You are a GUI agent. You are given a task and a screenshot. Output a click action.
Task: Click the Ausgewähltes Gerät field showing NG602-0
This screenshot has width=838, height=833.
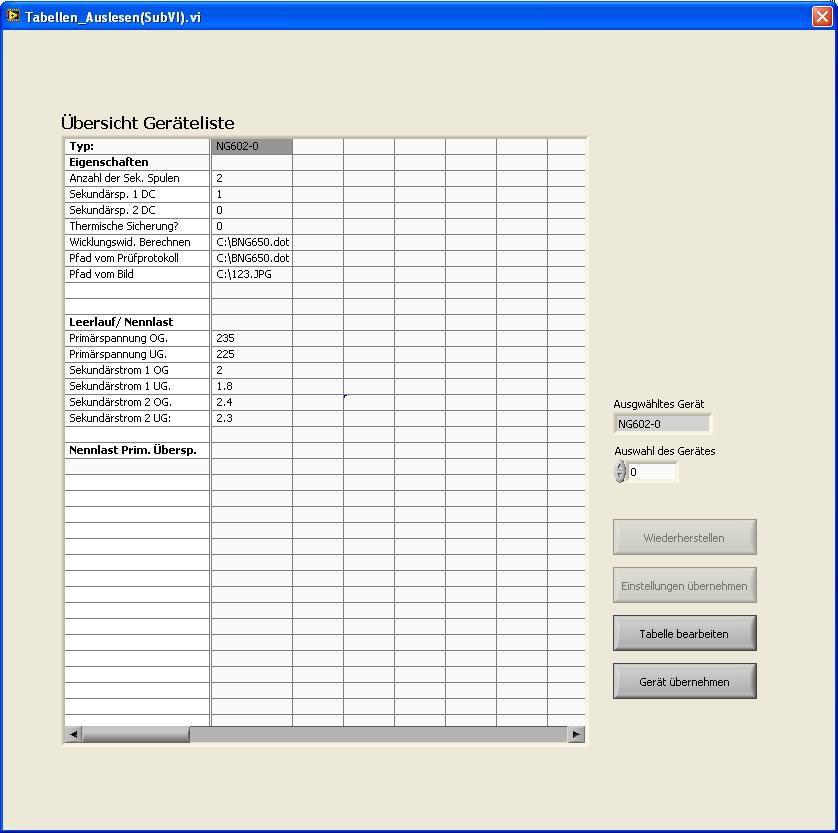pos(662,424)
